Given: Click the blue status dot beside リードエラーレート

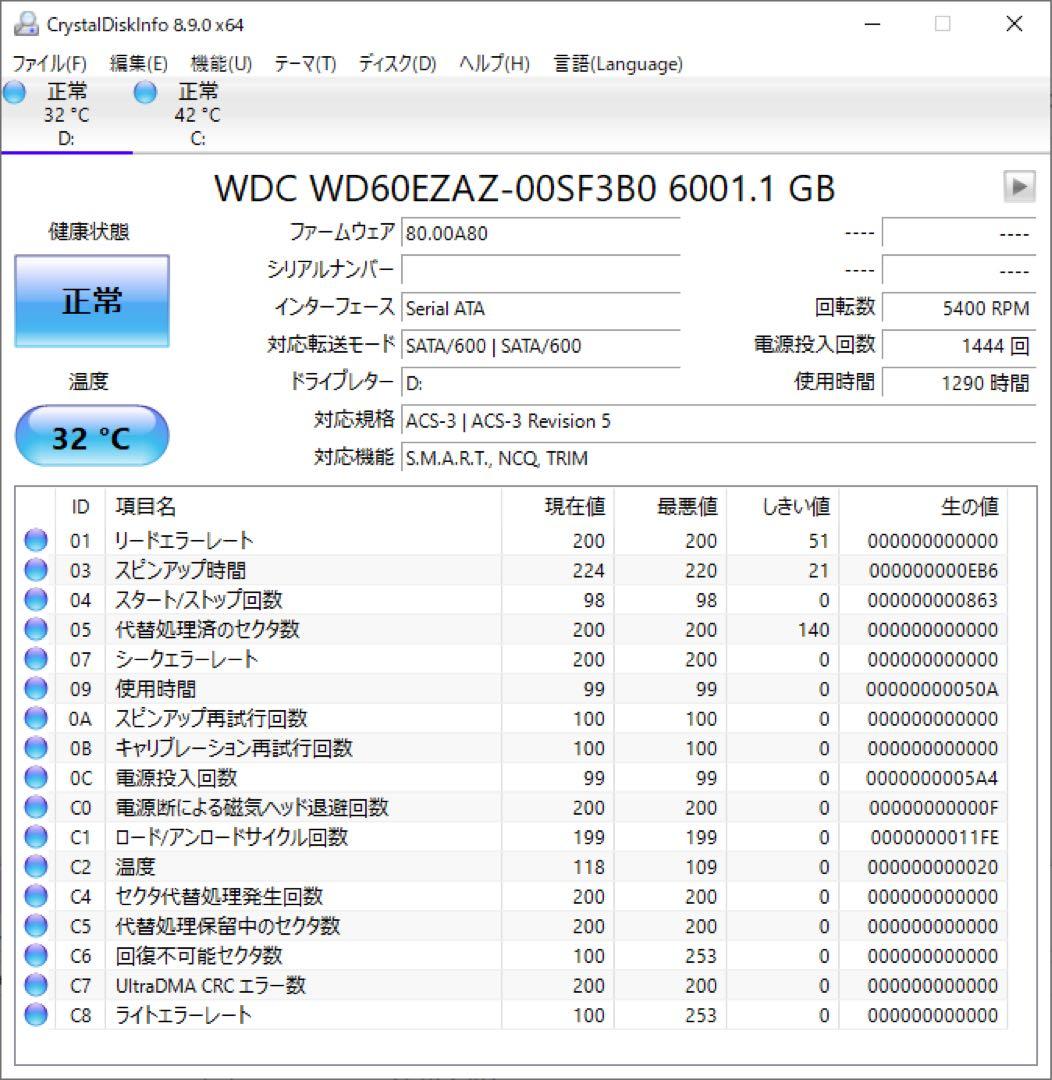Looking at the screenshot, I should click(x=35, y=541).
